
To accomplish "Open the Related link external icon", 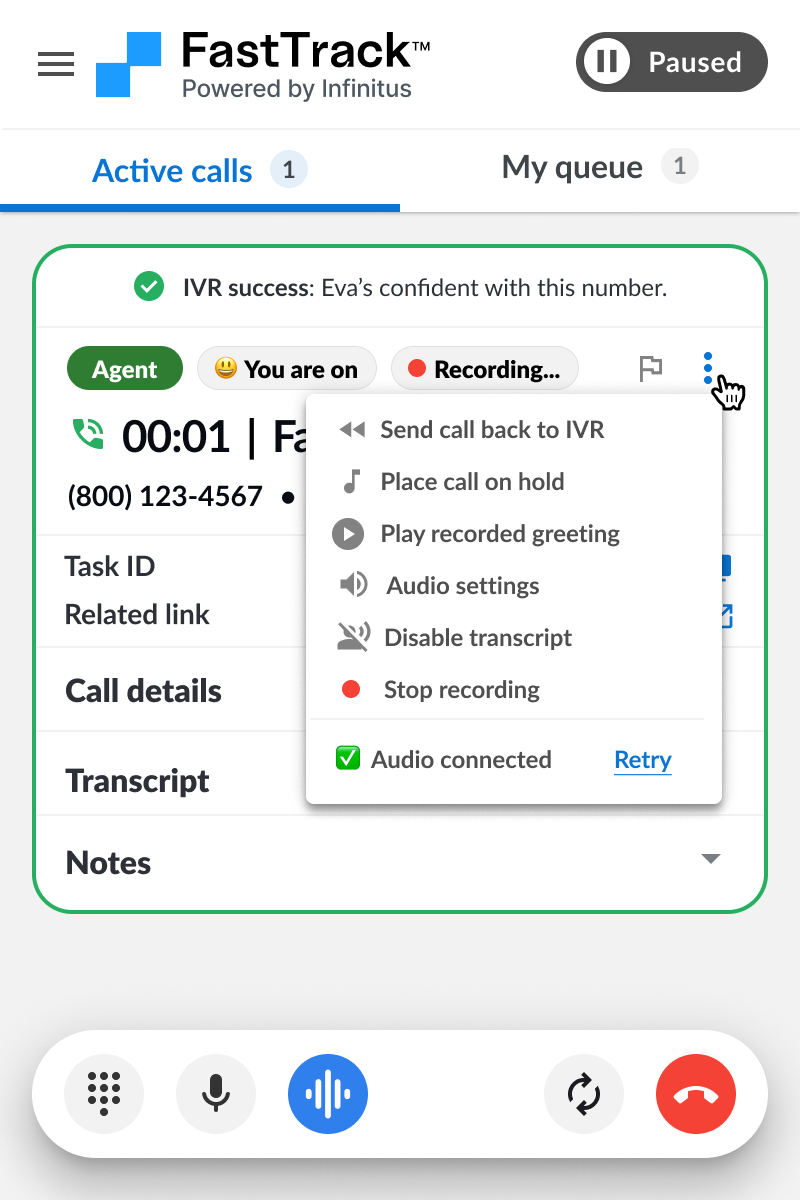I will click(x=725, y=616).
